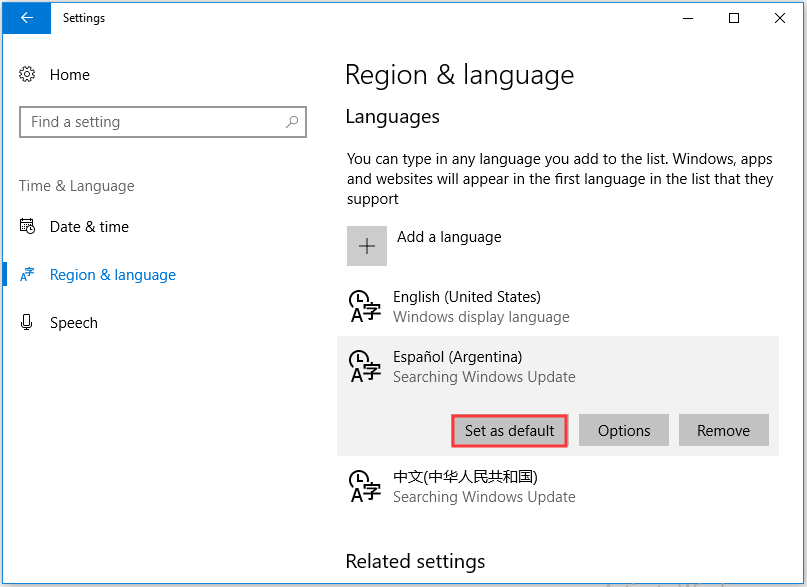The image size is (807, 587).
Task: Click the Related settings heading
Action: [415, 561]
